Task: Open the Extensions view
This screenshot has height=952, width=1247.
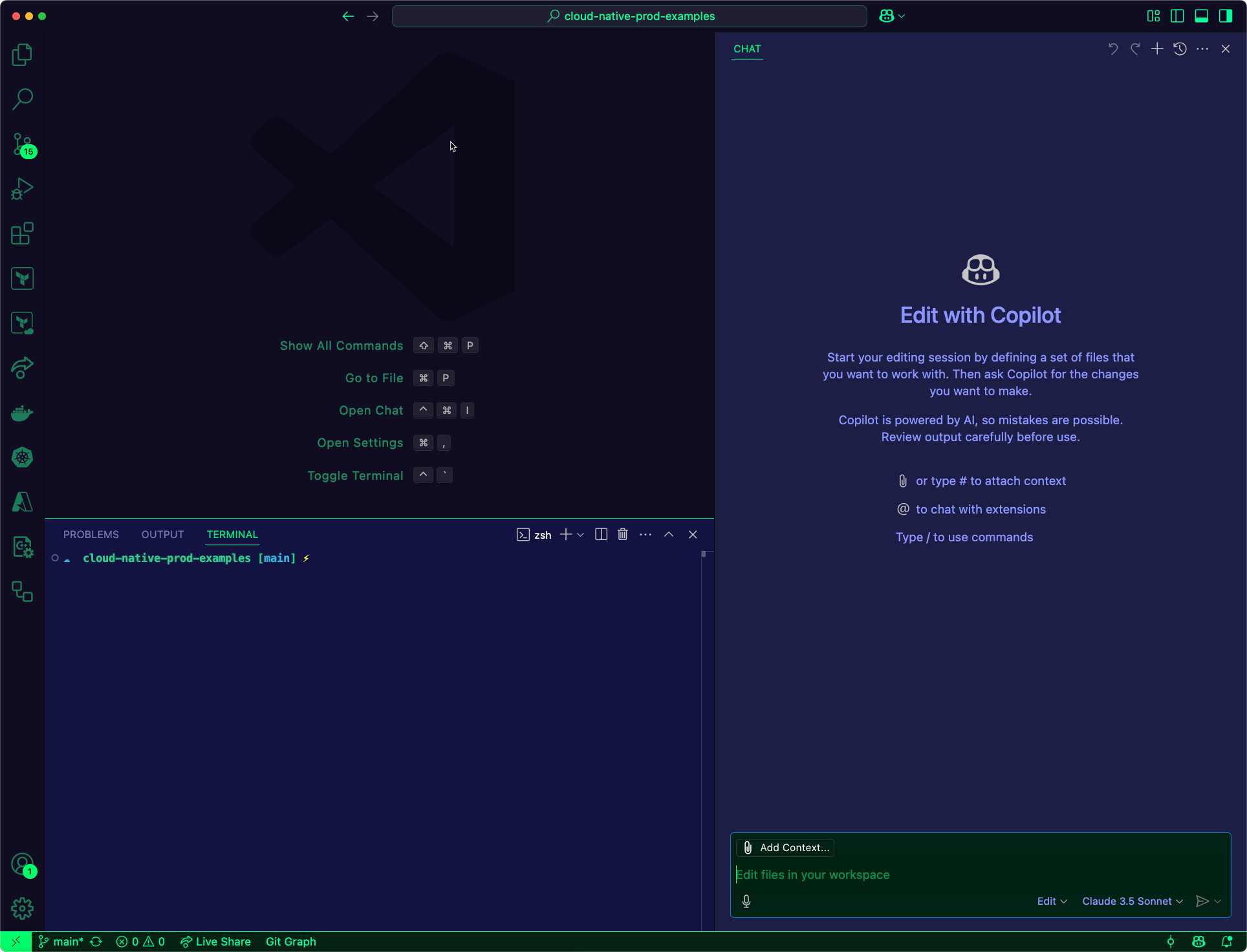Action: tap(23, 233)
